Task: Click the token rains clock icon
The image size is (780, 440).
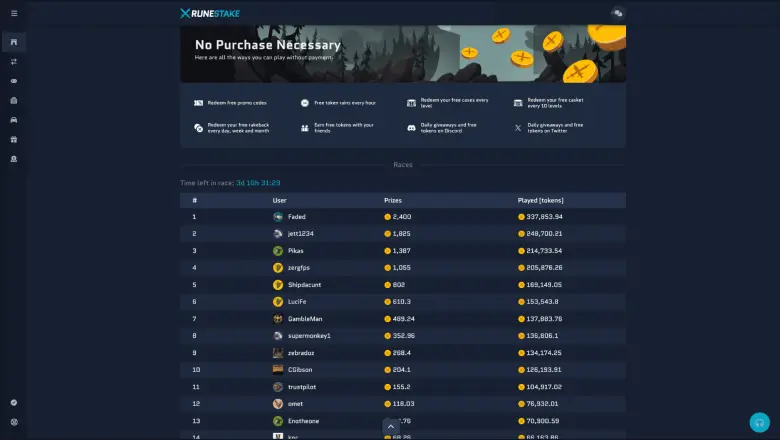Action: point(305,103)
